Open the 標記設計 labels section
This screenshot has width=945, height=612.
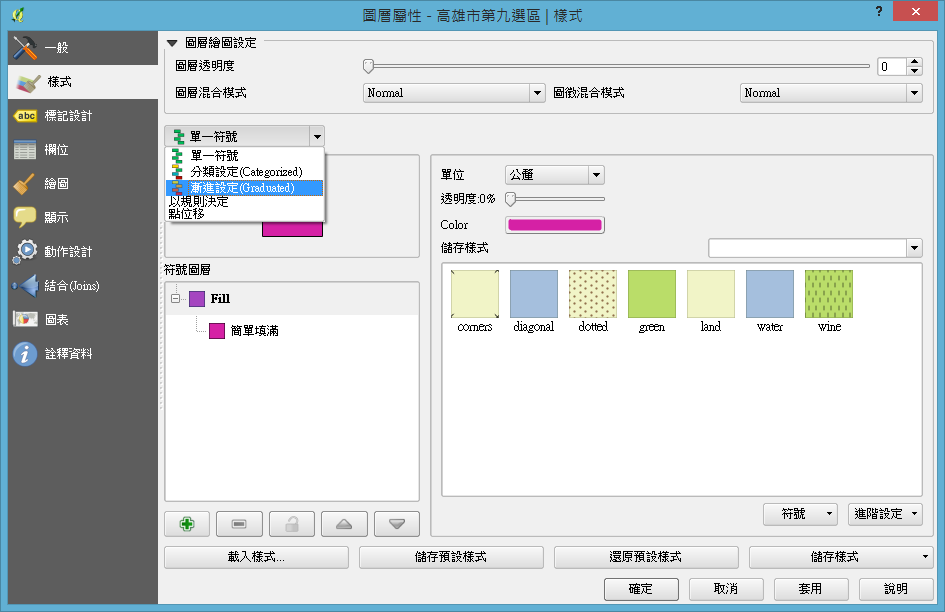[68, 116]
